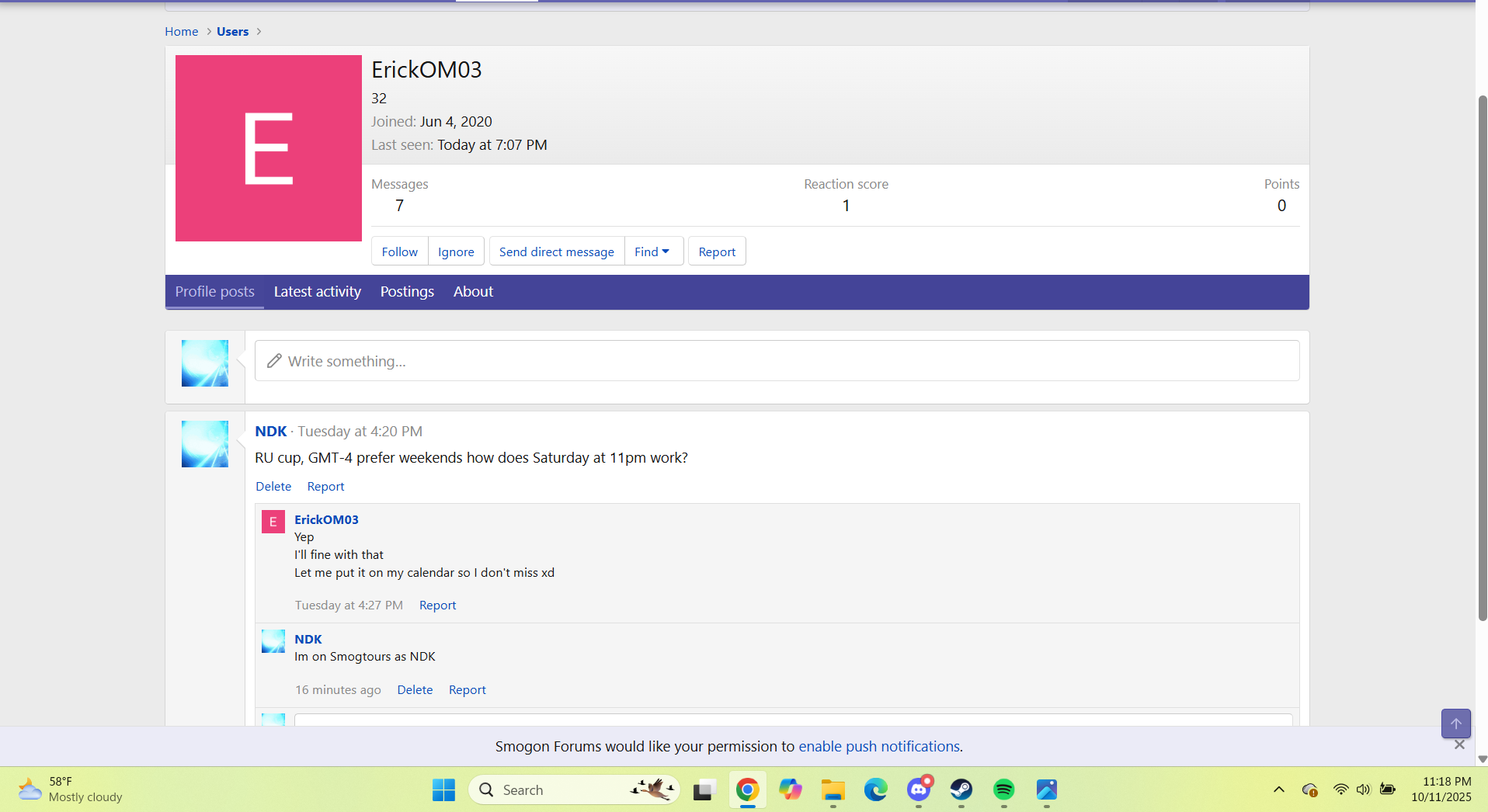Expand the Find dropdown menu
The image size is (1488, 812).
tap(653, 252)
